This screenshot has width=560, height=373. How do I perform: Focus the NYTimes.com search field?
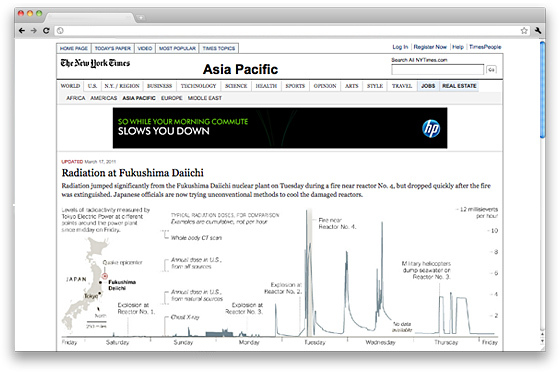point(438,70)
